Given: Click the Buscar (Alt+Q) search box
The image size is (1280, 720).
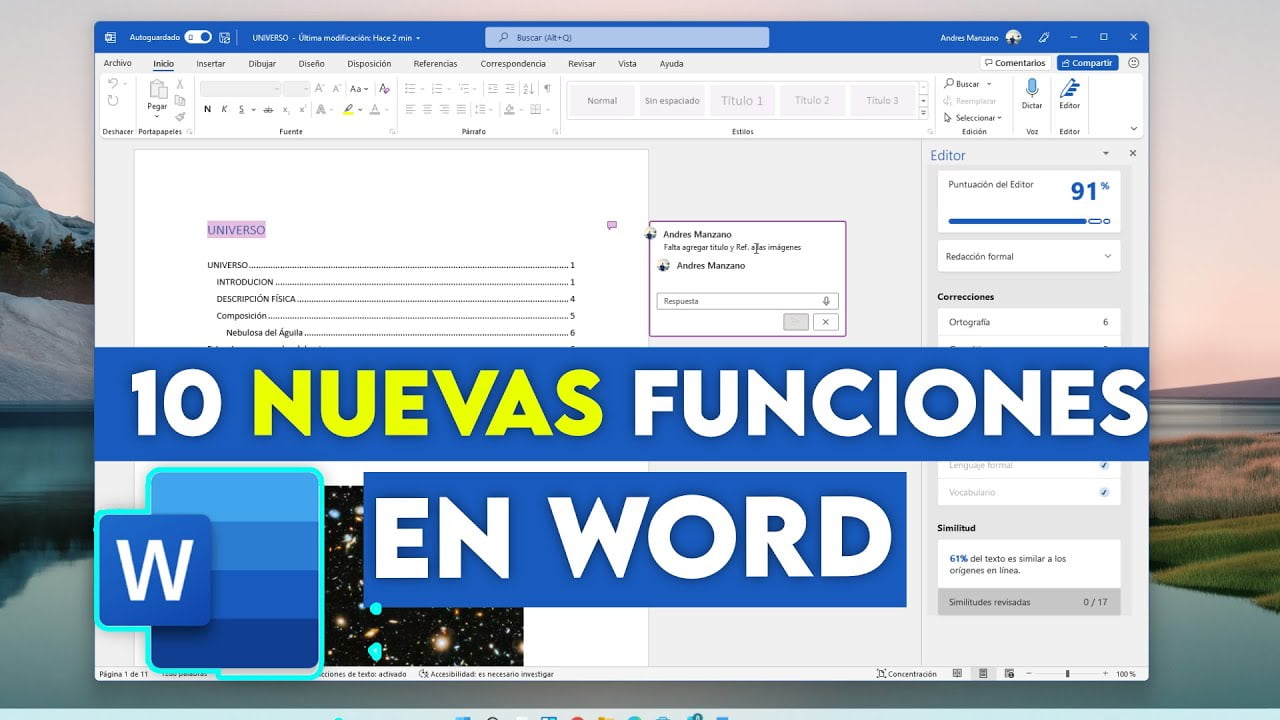Looking at the screenshot, I should click(627, 37).
